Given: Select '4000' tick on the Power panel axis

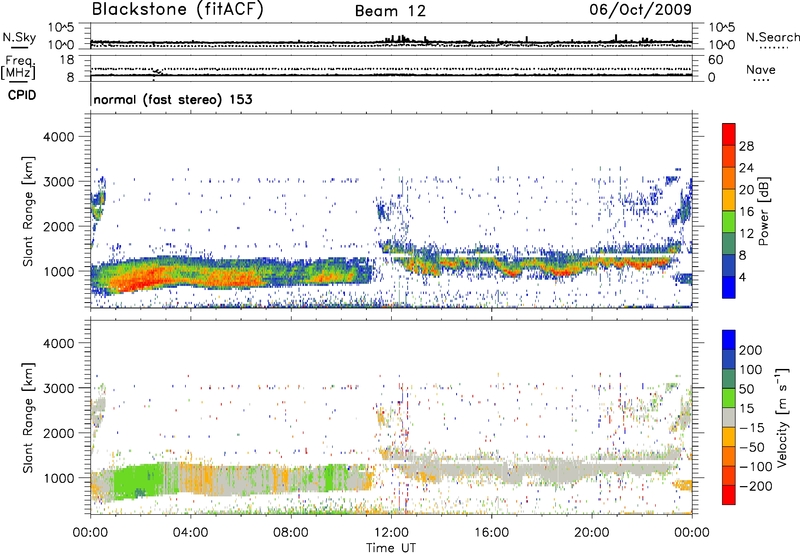Looking at the screenshot, I should (x=59, y=137).
